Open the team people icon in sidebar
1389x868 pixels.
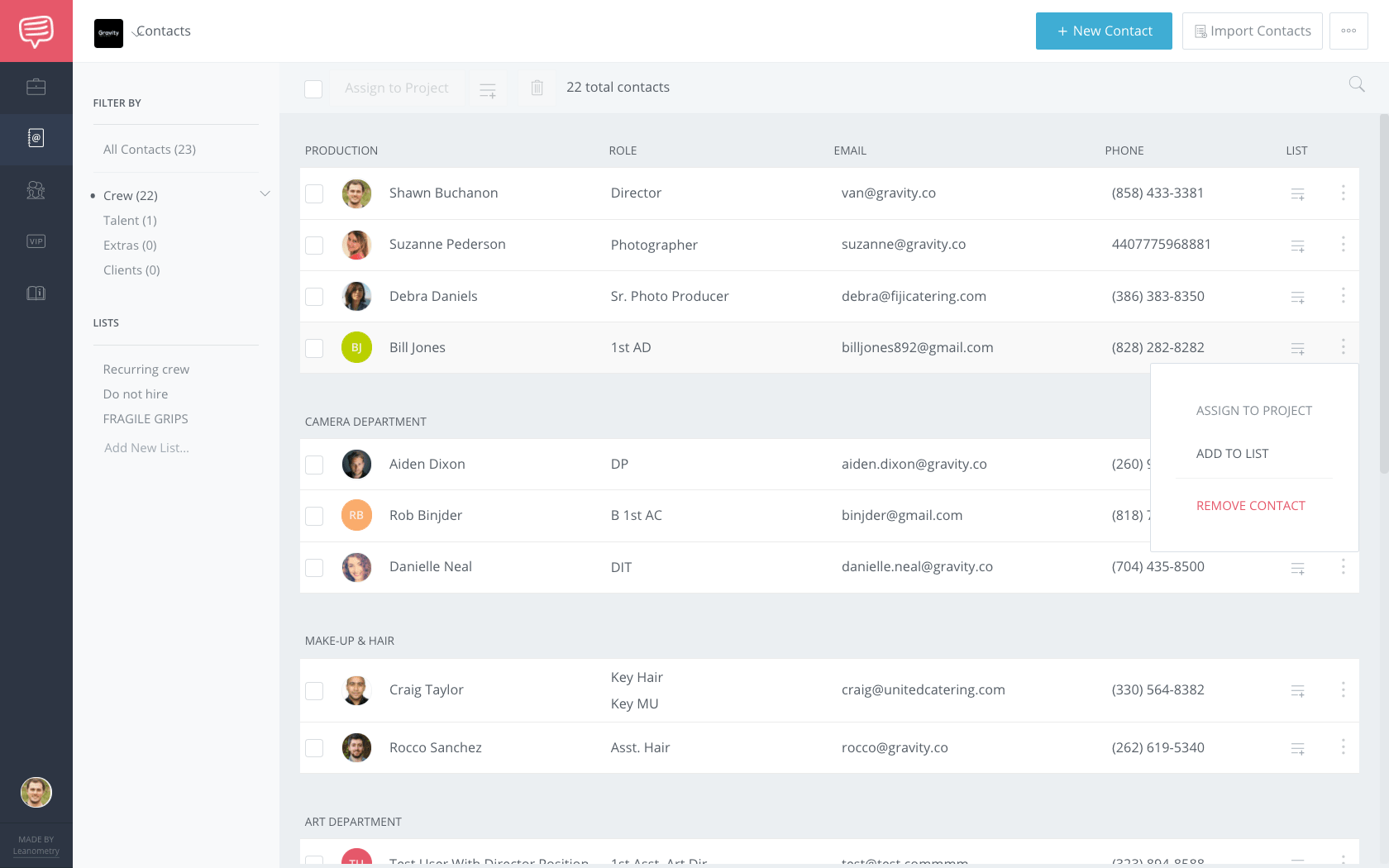pyautogui.click(x=36, y=190)
